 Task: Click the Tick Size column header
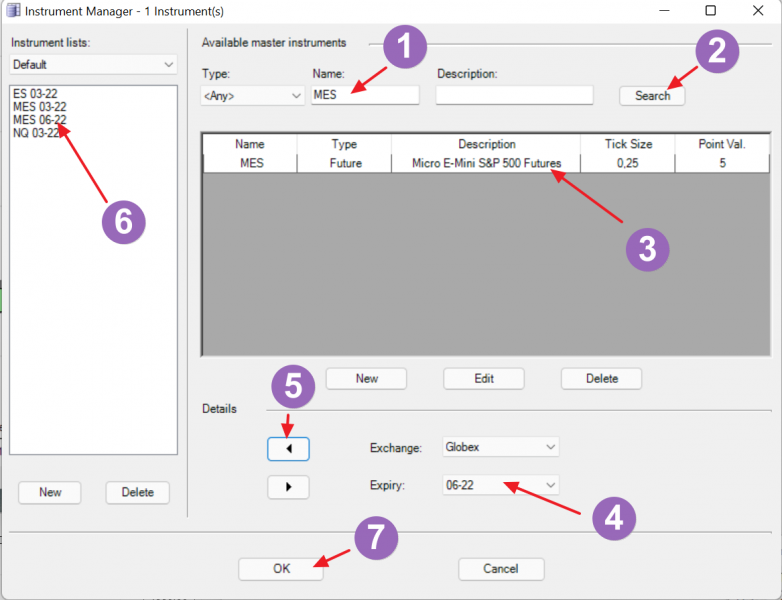pyautogui.click(x=628, y=144)
